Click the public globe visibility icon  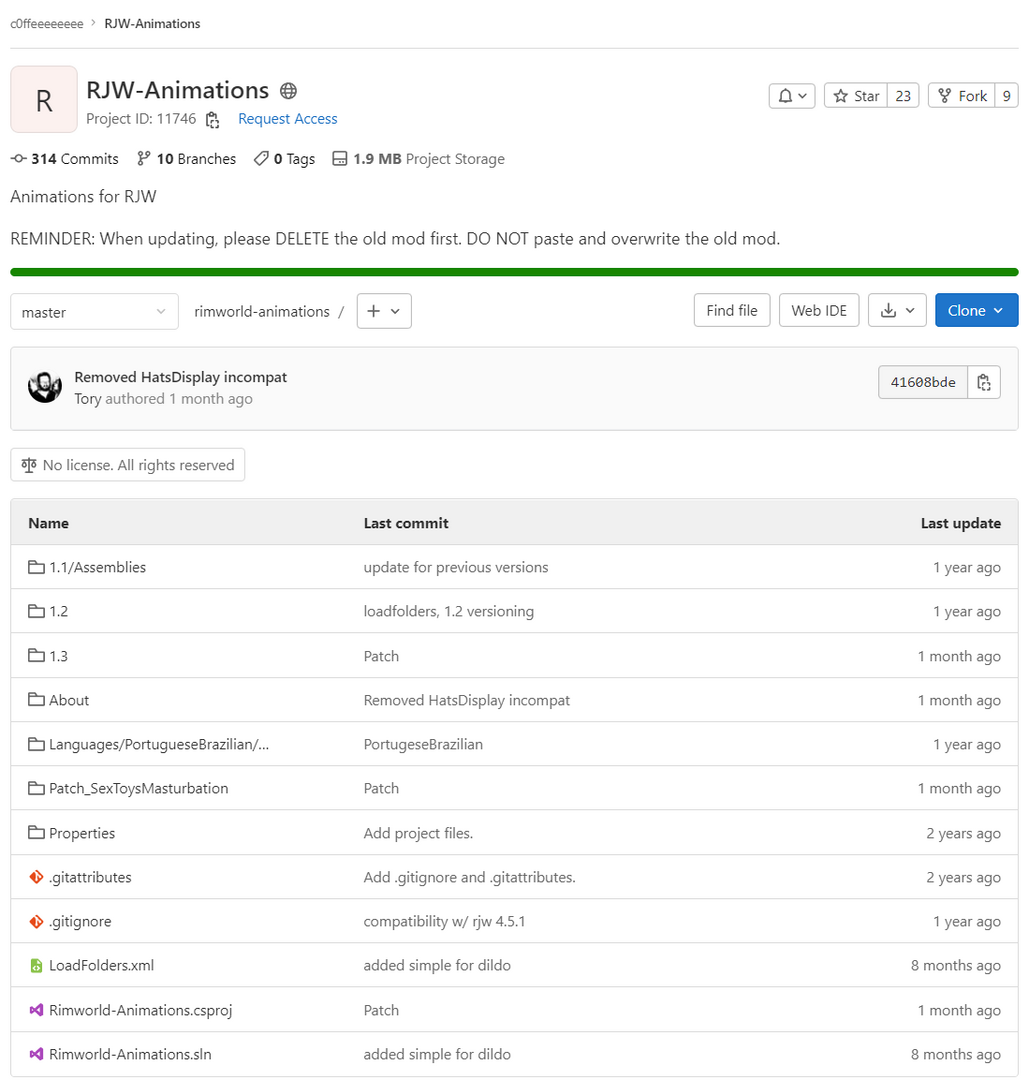coord(289,91)
